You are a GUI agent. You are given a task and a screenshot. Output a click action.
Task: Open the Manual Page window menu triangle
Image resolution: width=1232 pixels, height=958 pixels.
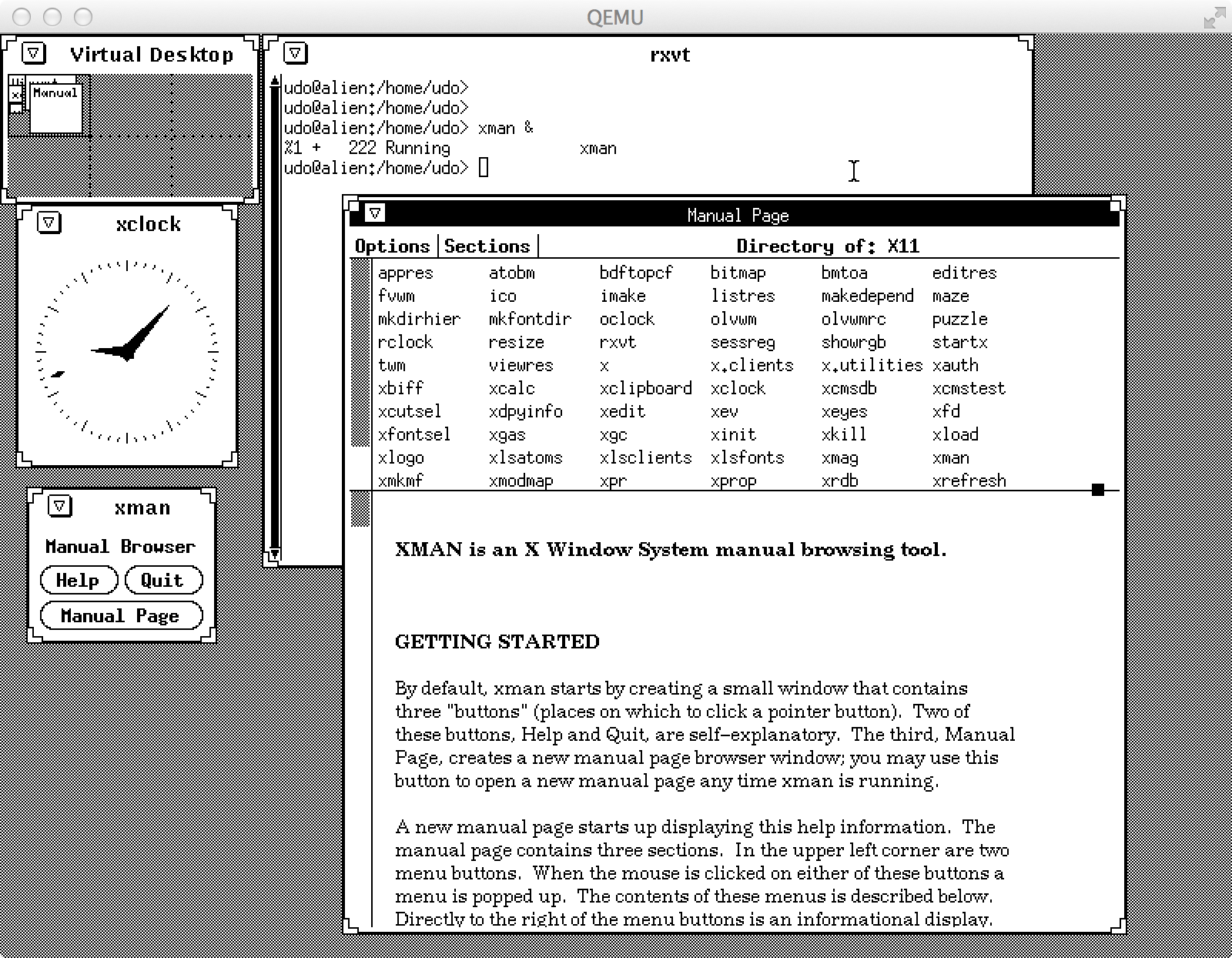click(375, 215)
